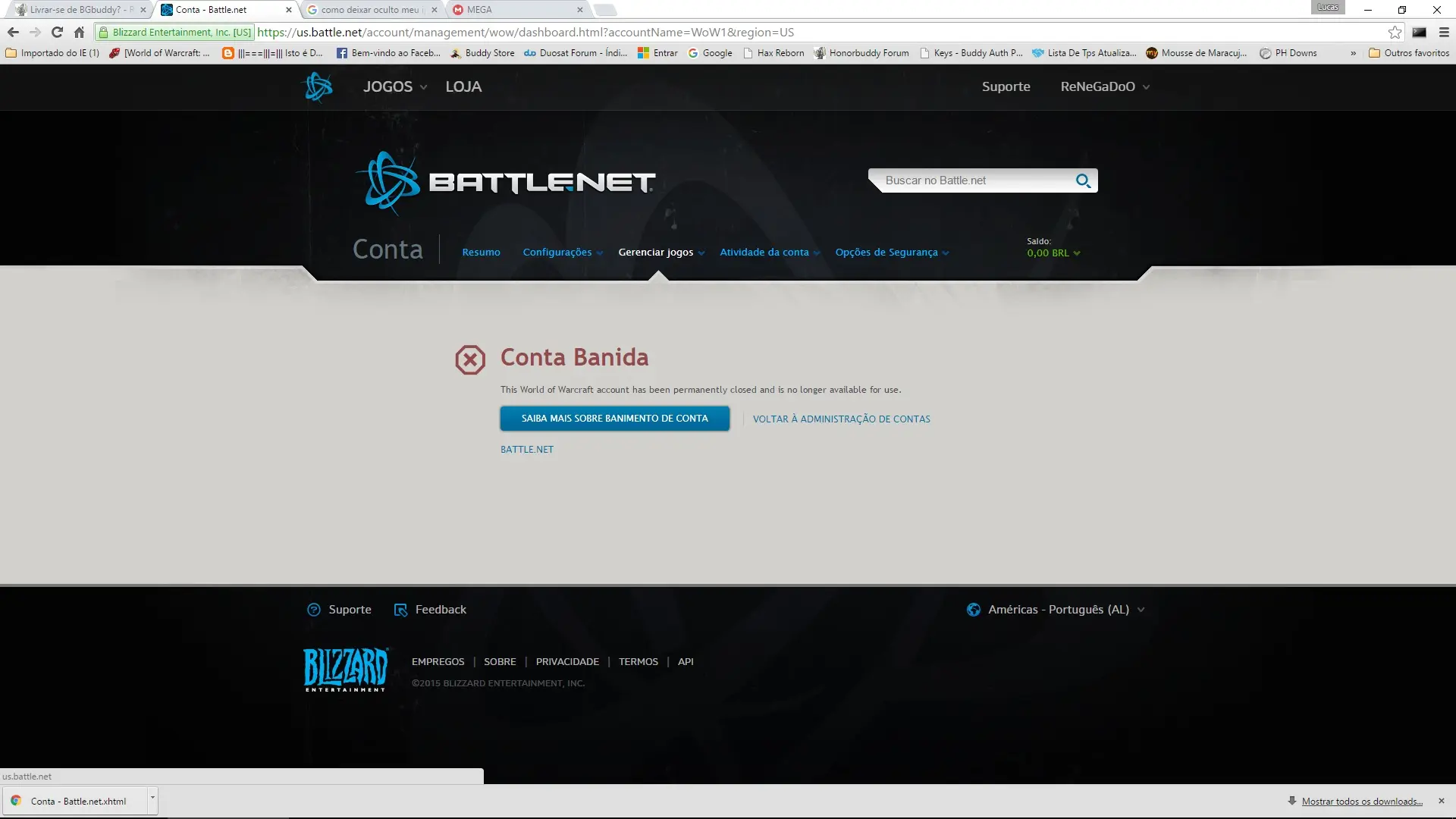This screenshot has height=819, width=1456.
Task: Click the Blizzard Entertainment footer logo
Action: click(346, 669)
